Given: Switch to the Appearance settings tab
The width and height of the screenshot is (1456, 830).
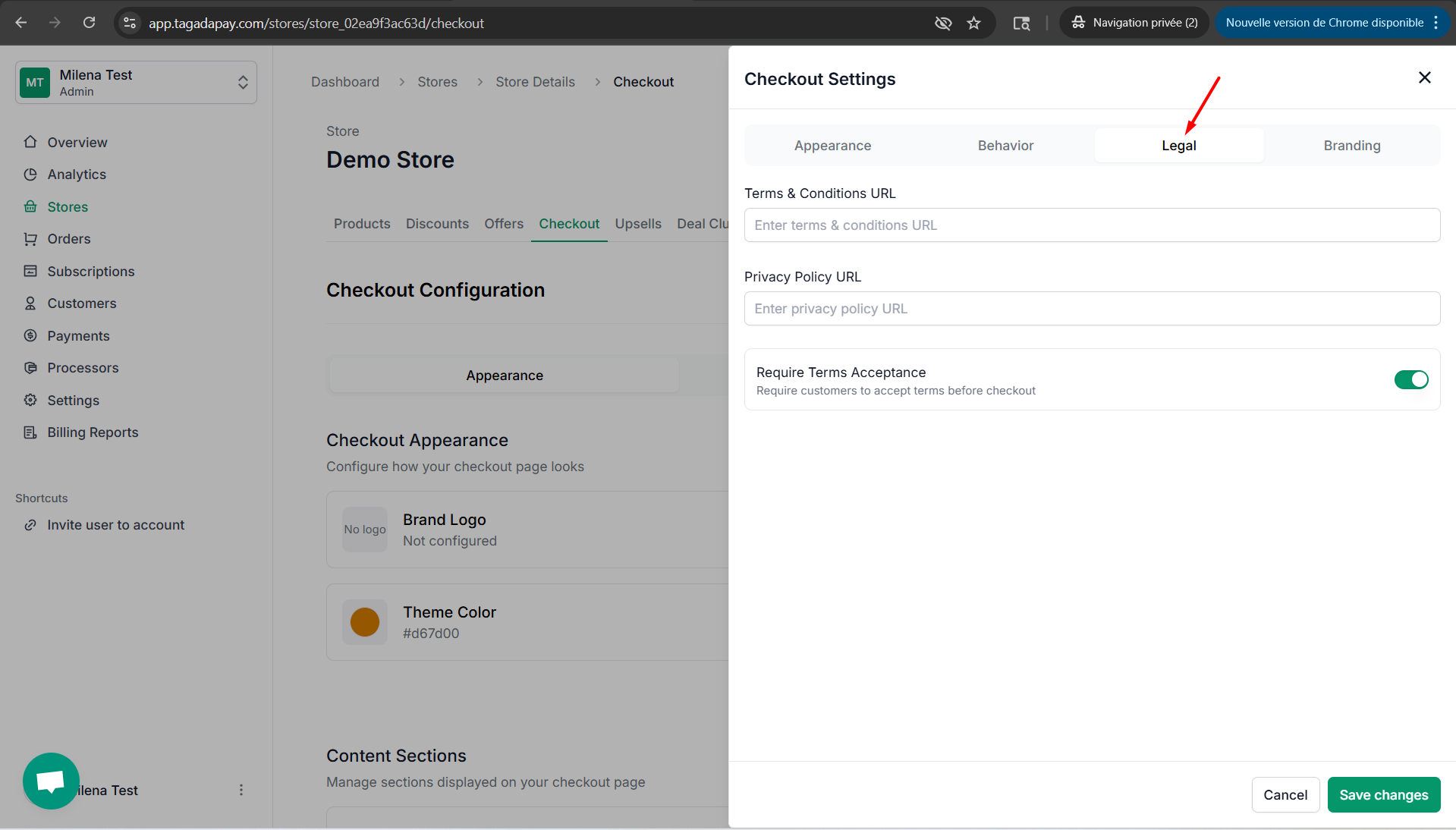Looking at the screenshot, I should [x=832, y=146].
